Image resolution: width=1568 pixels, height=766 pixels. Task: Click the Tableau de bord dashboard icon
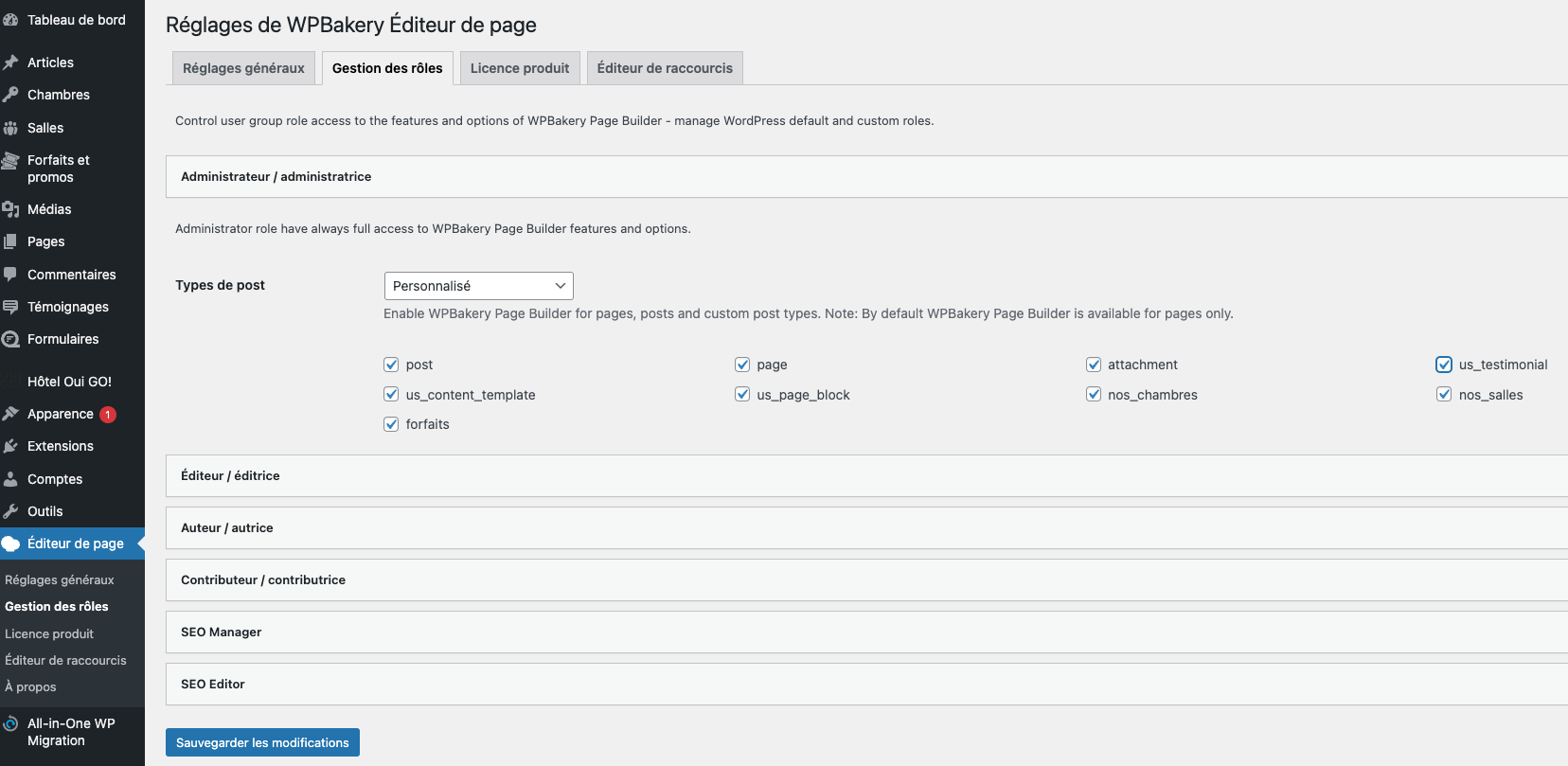coord(10,20)
